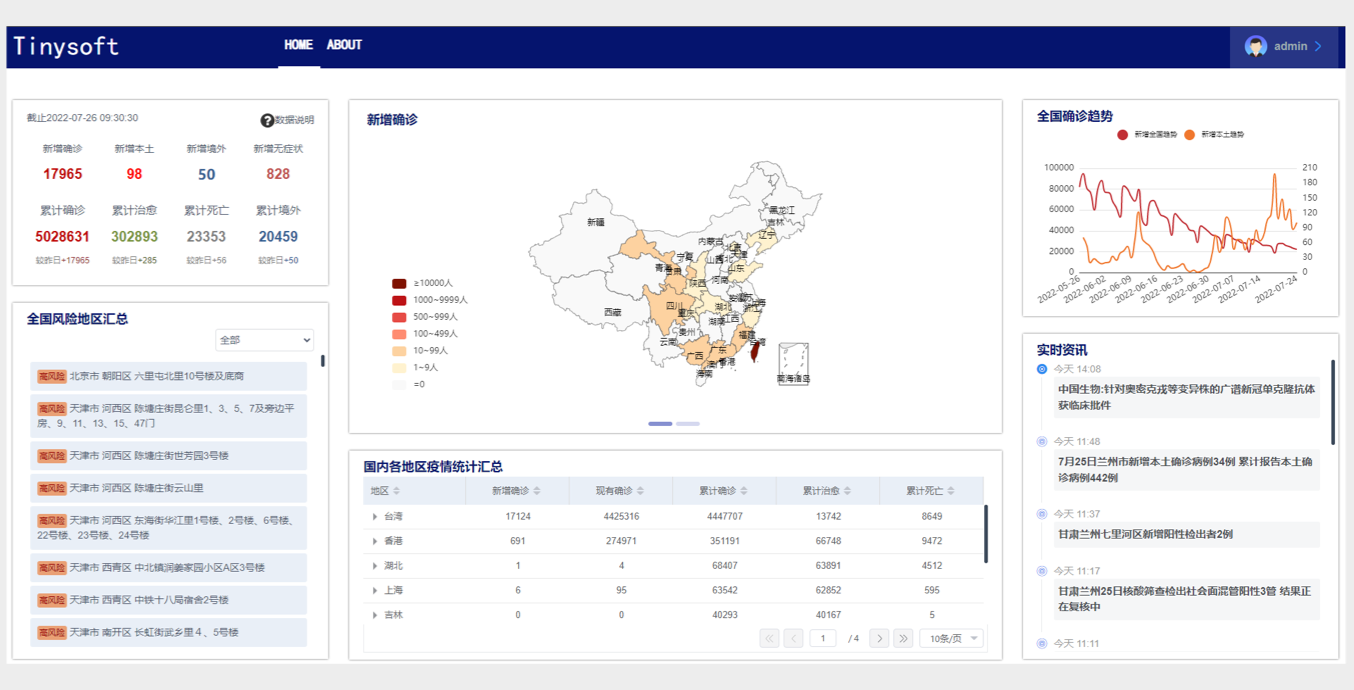Image resolution: width=1354 pixels, height=690 pixels.
Task: Click the 今天 14:08 timeline dot icon
Action: (x=1042, y=369)
